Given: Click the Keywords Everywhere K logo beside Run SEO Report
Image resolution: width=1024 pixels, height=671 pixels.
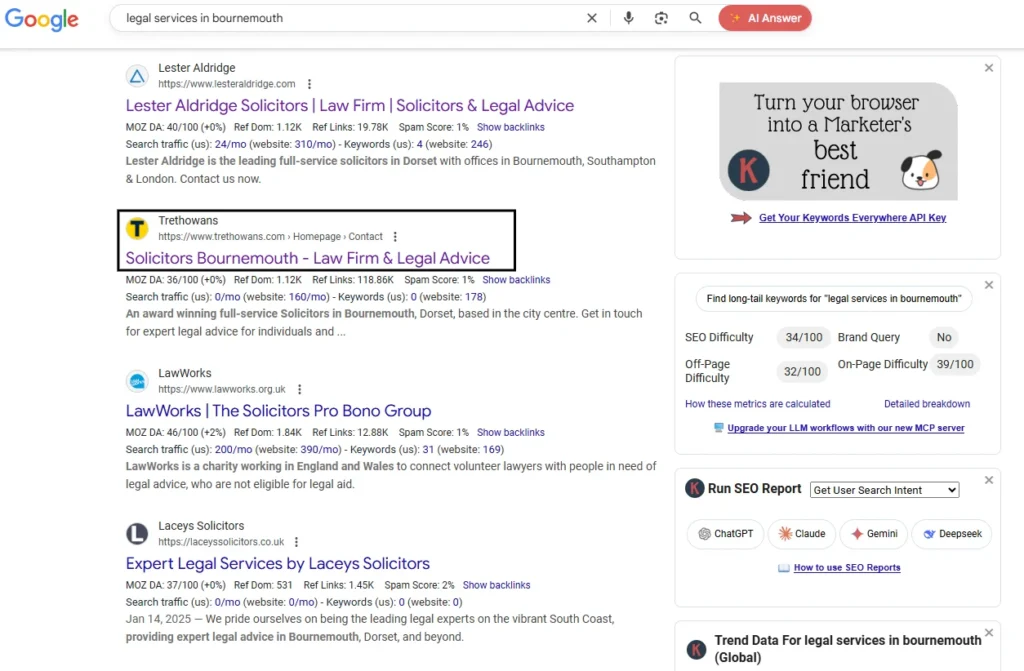Looking at the screenshot, I should pos(694,488).
